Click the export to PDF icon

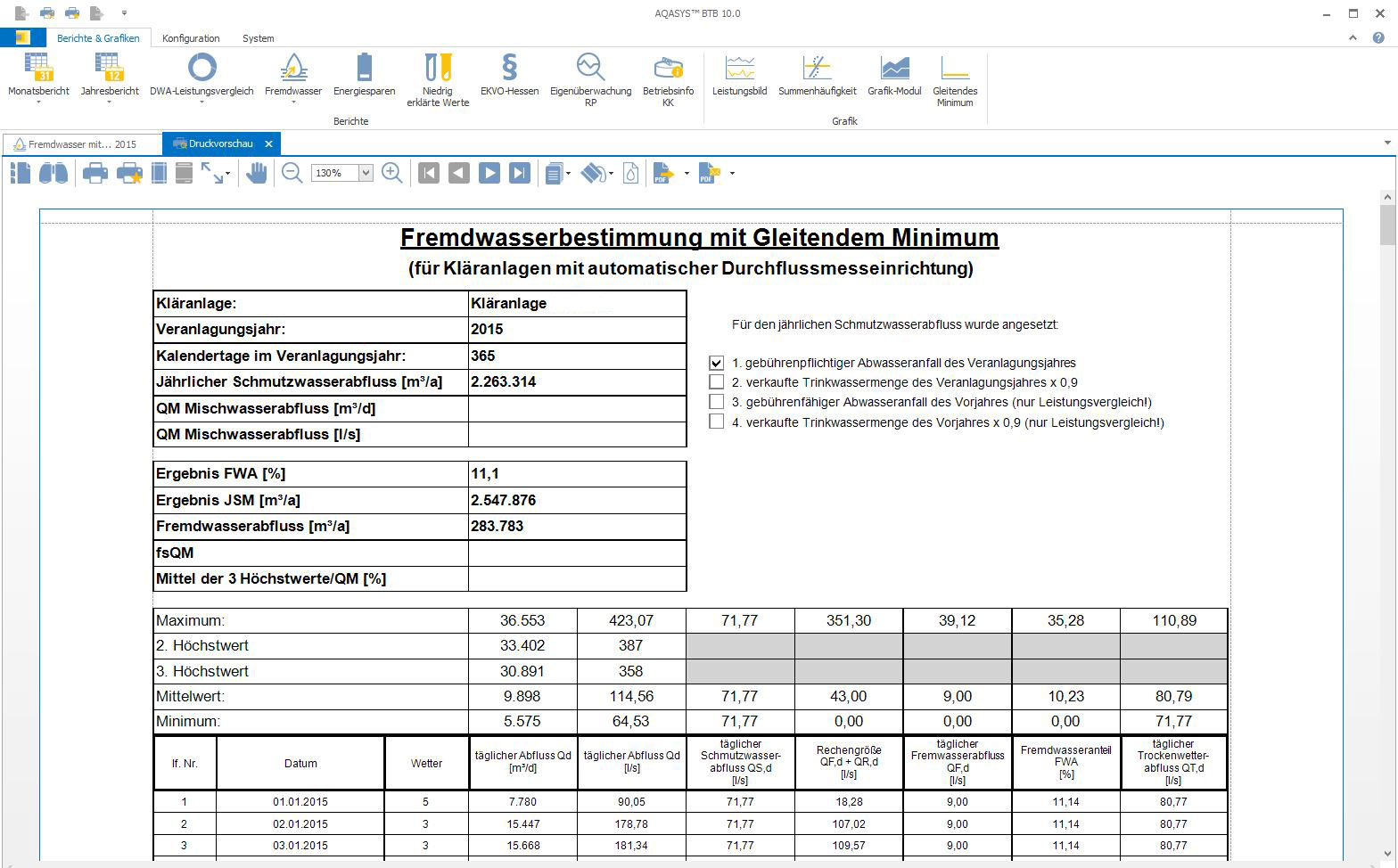click(x=664, y=173)
